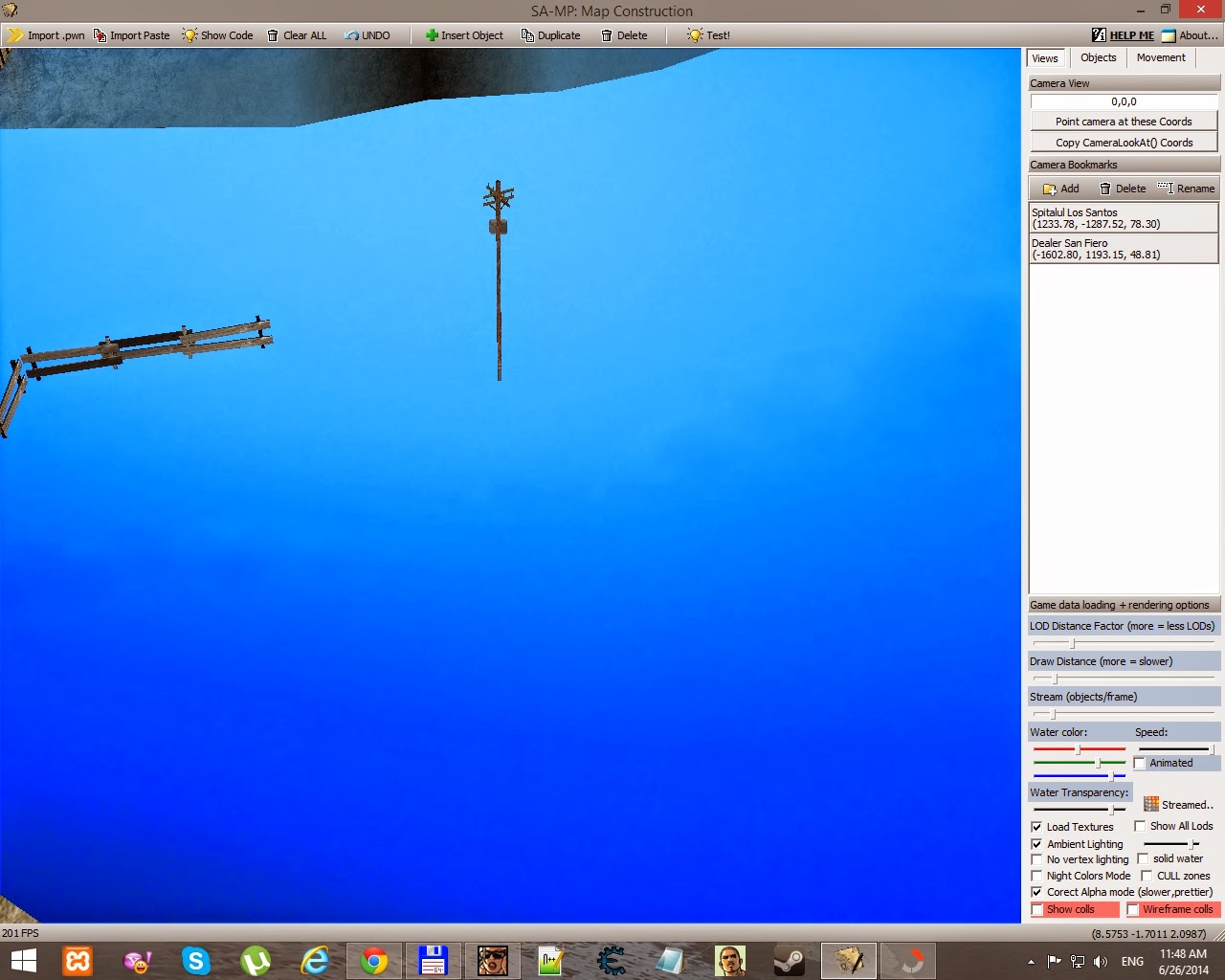Delete the selected camera bookmark

coord(1123,189)
